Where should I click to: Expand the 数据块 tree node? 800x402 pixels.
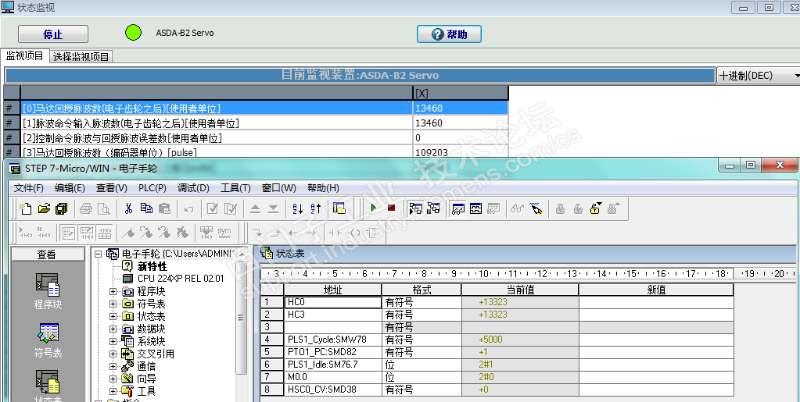coord(113,329)
